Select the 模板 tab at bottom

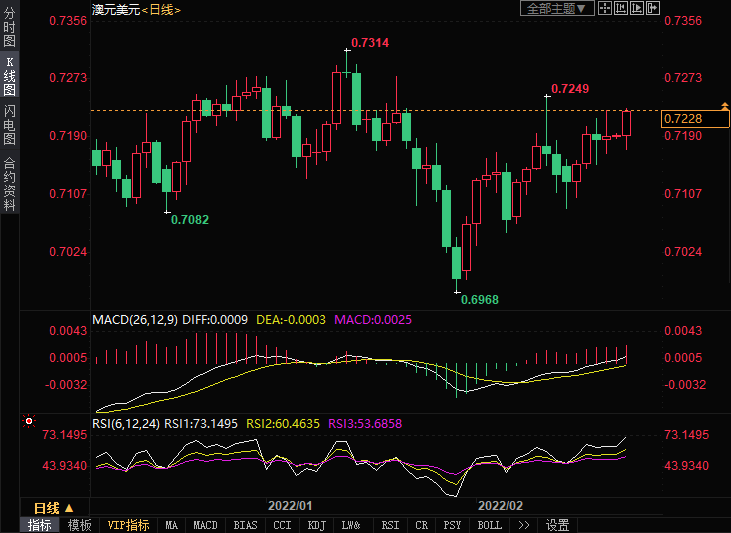(x=79, y=525)
